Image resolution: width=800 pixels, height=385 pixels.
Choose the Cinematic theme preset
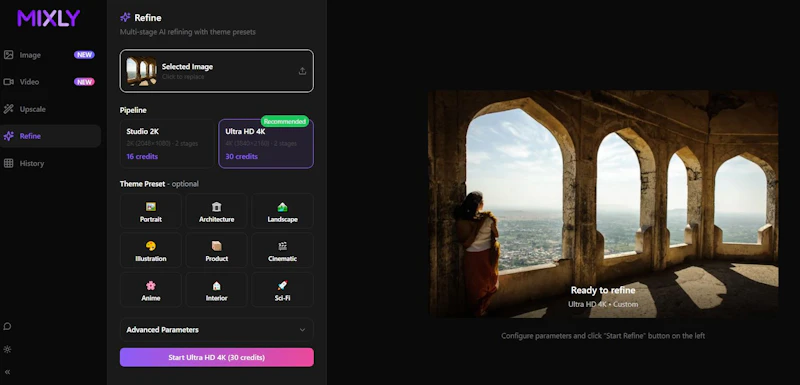pos(282,250)
